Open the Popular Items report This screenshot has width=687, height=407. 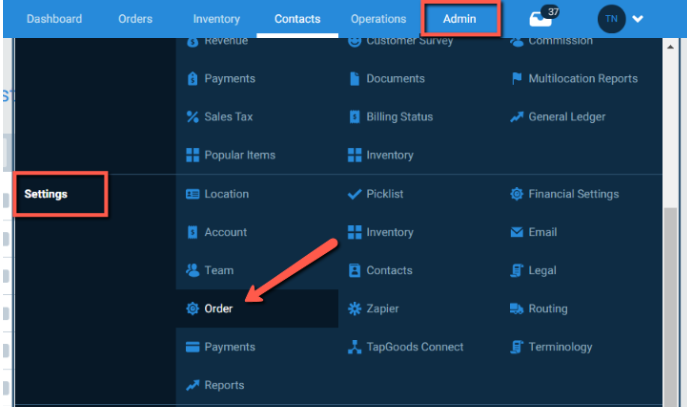pyautogui.click(x=240, y=155)
